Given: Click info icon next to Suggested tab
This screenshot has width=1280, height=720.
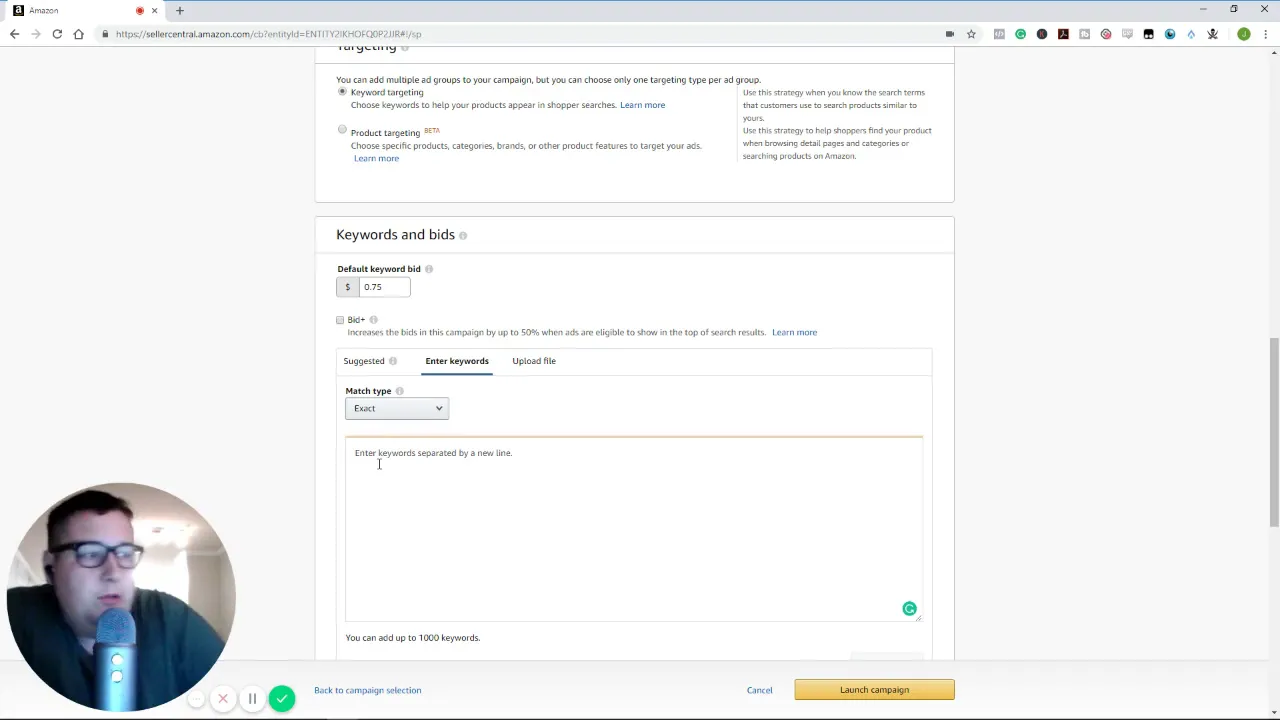Looking at the screenshot, I should (393, 361).
